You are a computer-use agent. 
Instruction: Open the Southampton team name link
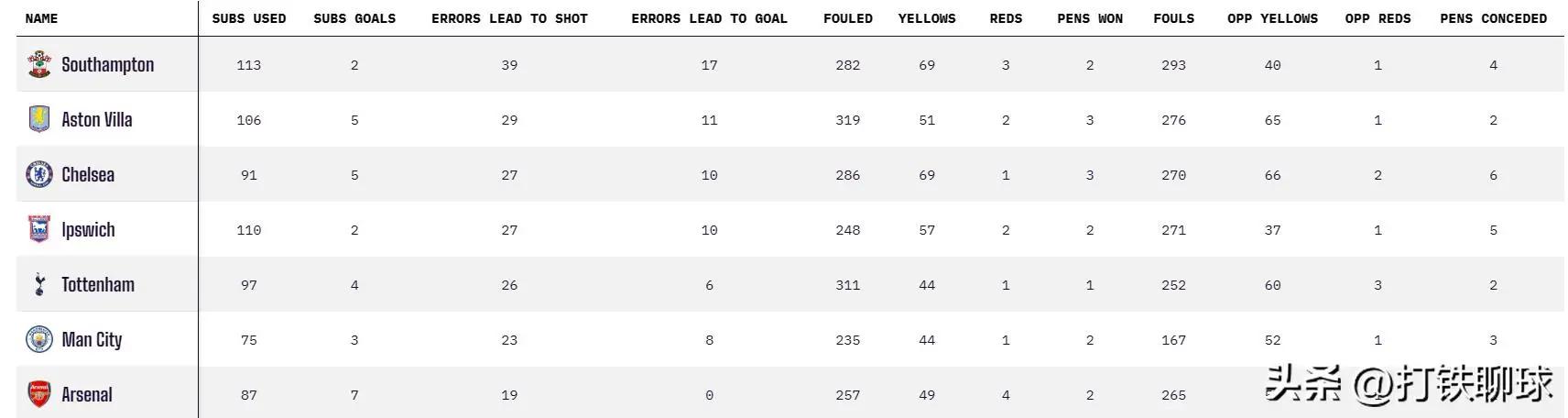(x=107, y=65)
